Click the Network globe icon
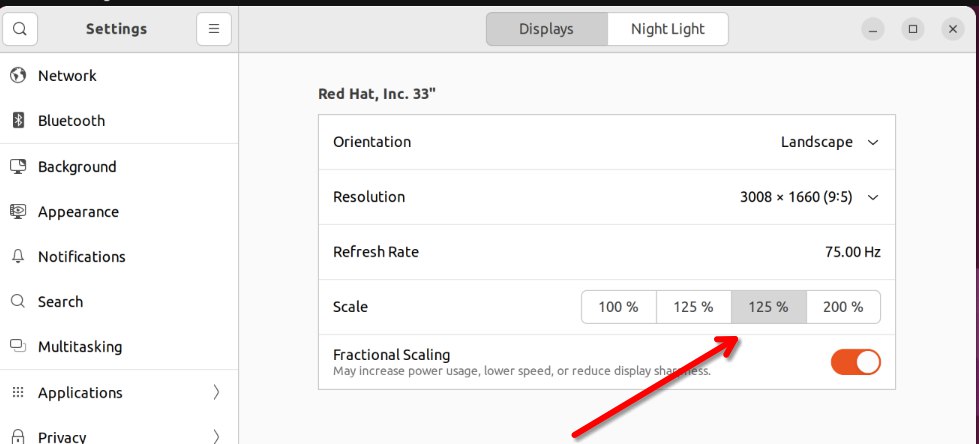The height and width of the screenshot is (444, 979). click(x=18, y=76)
